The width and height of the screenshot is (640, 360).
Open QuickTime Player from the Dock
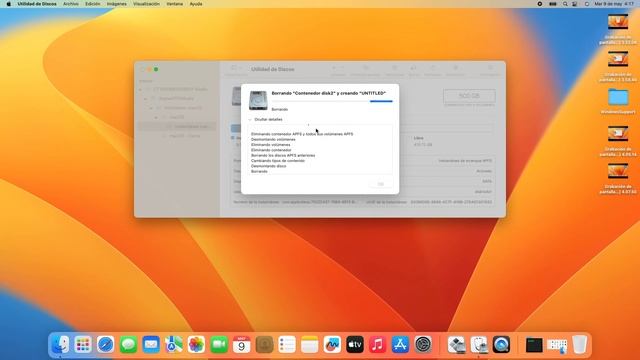pyautogui.click(x=501, y=344)
